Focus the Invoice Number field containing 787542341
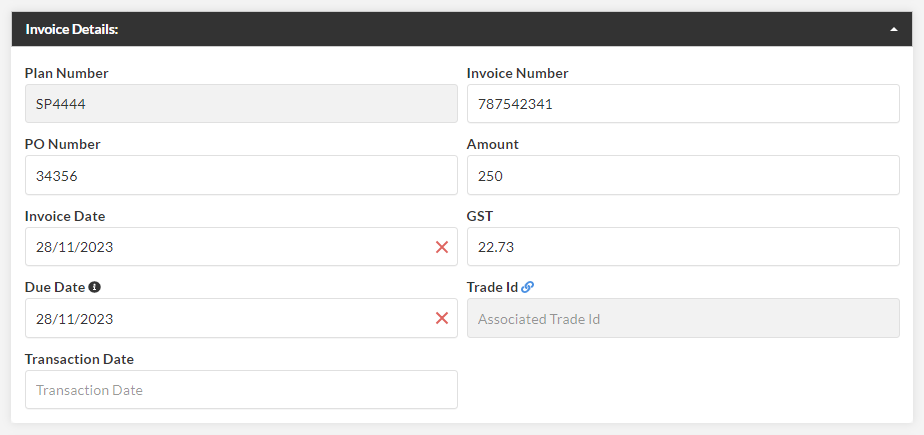 click(x=683, y=104)
